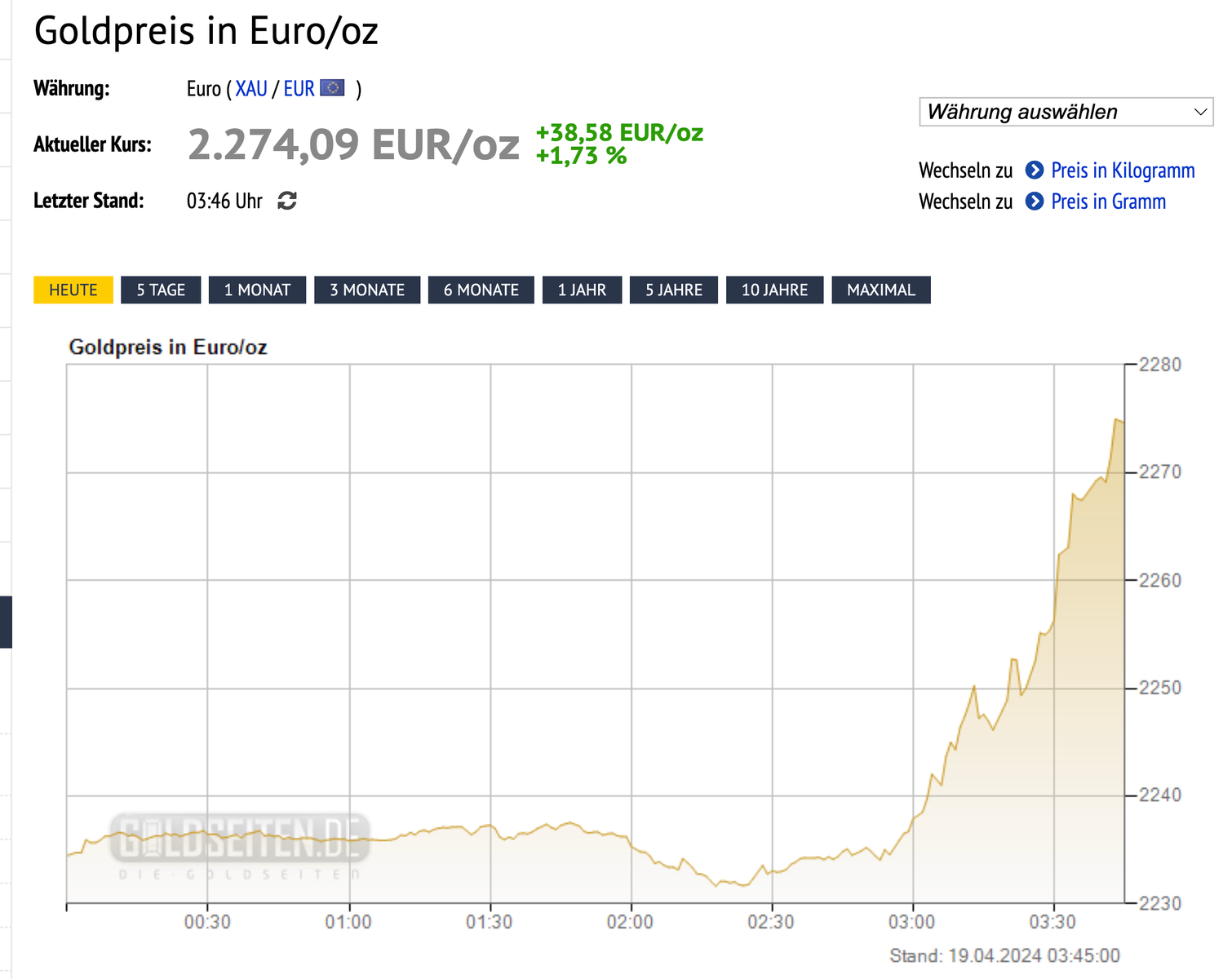Open the Währung auswählen dropdown
The width and height of the screenshot is (1232, 979).
(x=1066, y=112)
